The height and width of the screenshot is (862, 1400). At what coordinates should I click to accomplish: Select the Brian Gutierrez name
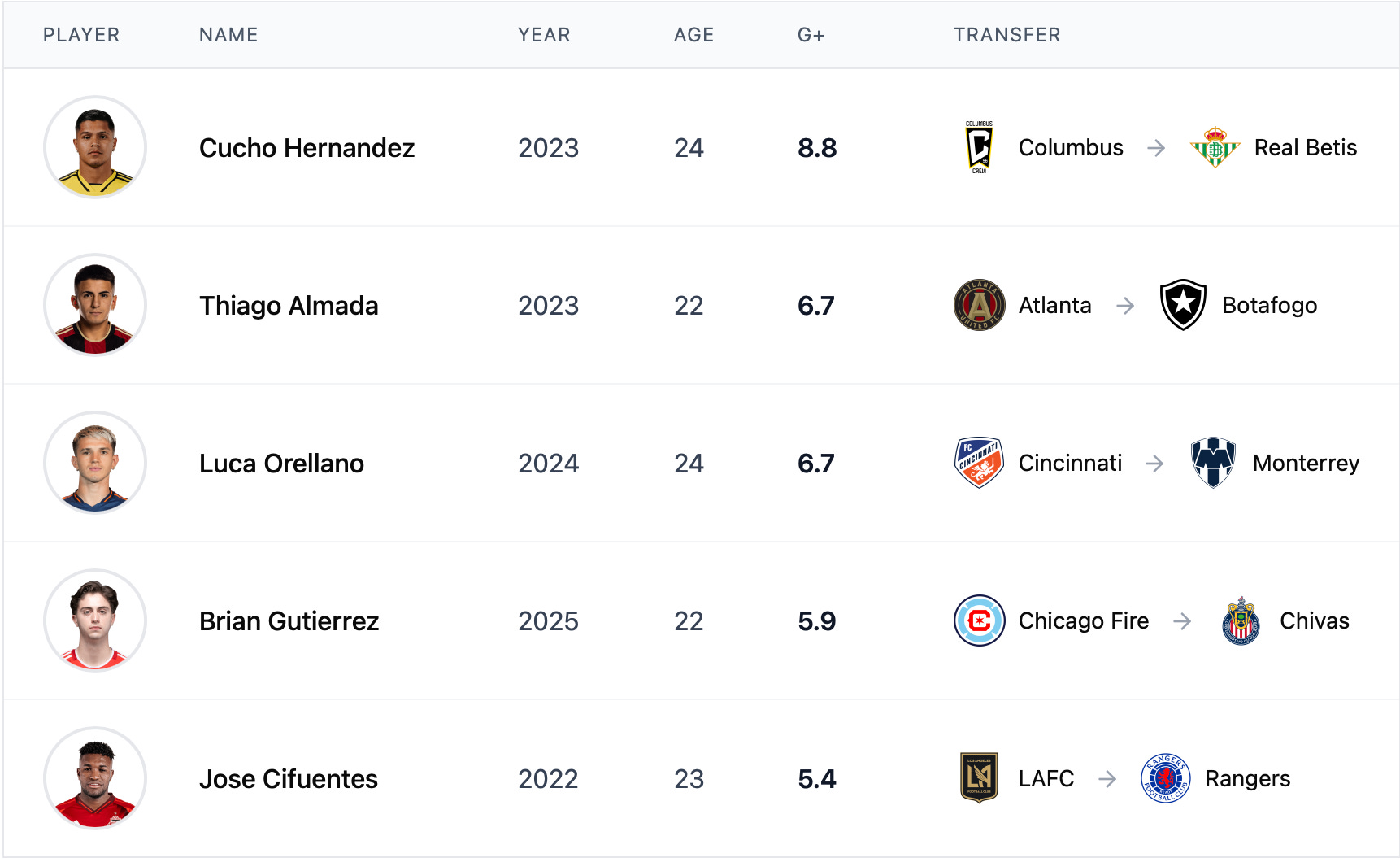tap(289, 621)
